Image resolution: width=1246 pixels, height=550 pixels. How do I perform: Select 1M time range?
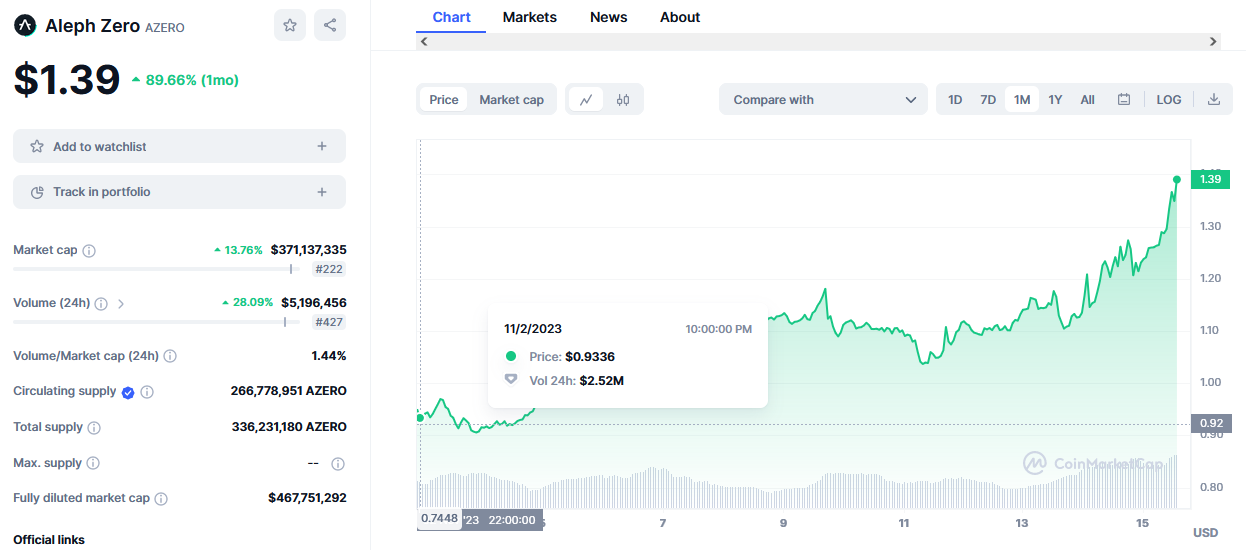(x=1022, y=100)
